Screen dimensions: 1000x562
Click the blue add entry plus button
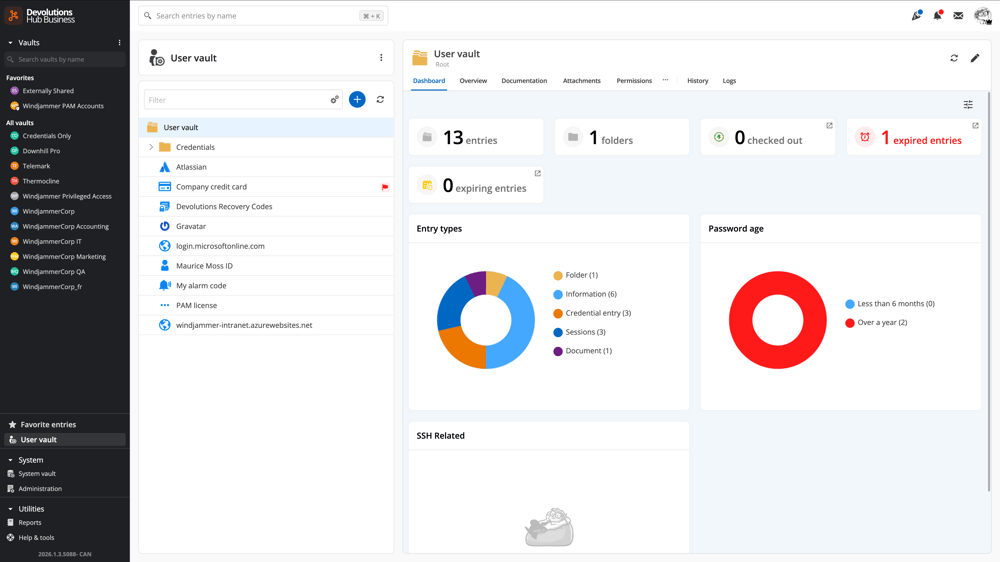357,100
